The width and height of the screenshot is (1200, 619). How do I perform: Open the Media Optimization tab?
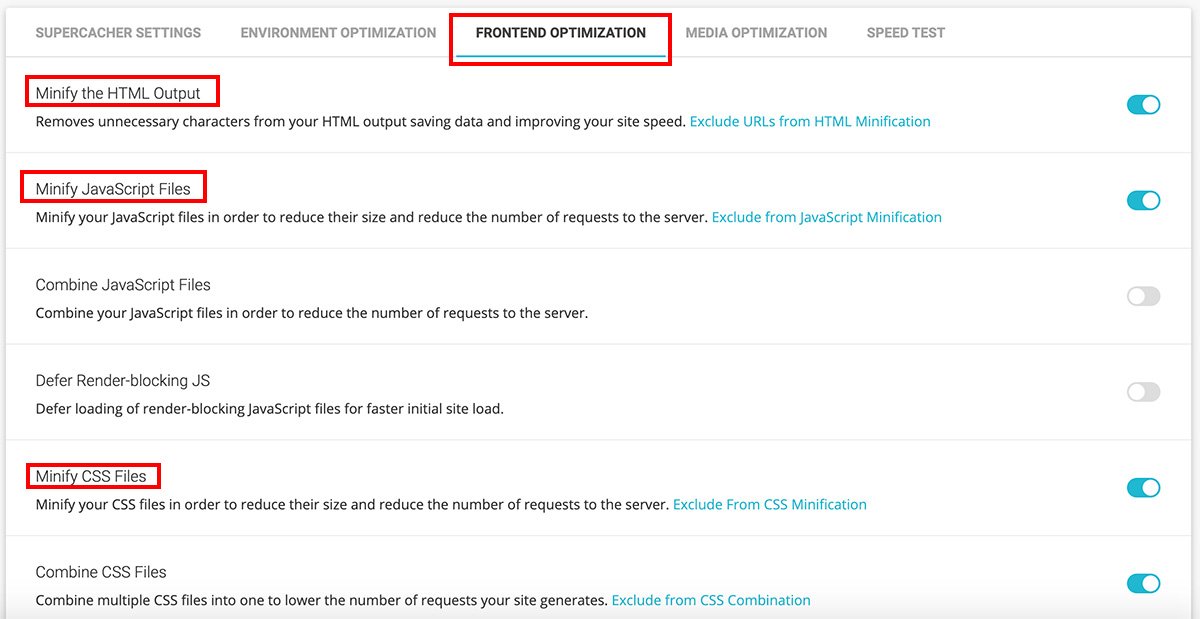756,32
